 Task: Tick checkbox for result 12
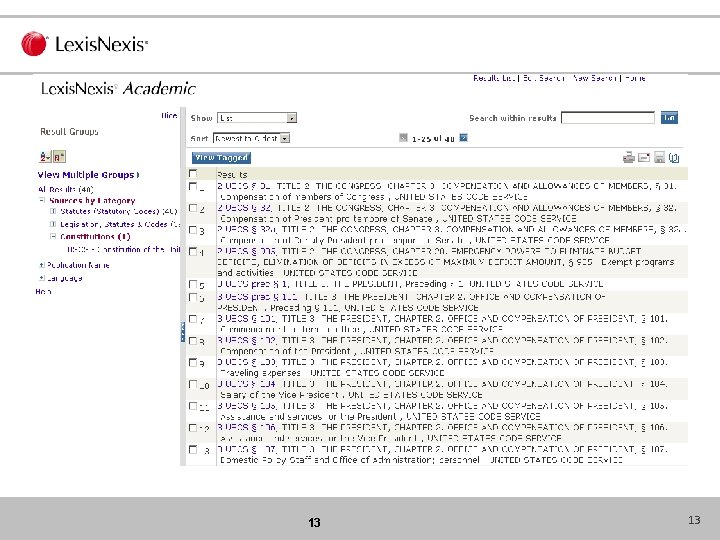click(193, 428)
